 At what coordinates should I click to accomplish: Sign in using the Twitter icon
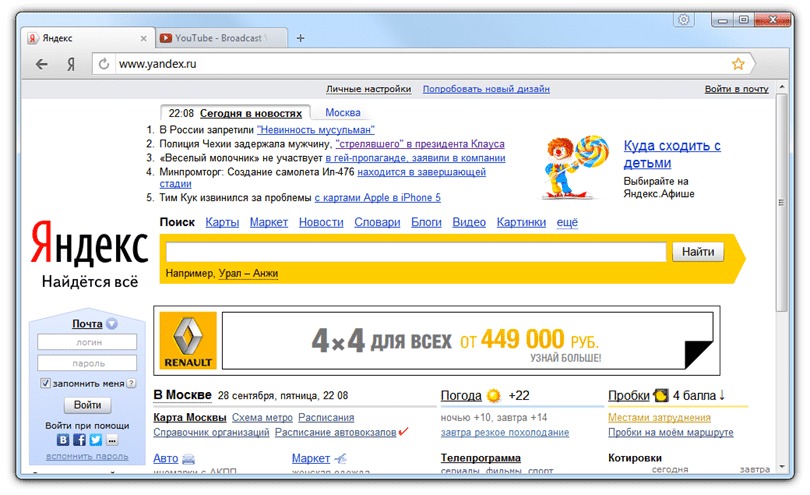pos(95,439)
